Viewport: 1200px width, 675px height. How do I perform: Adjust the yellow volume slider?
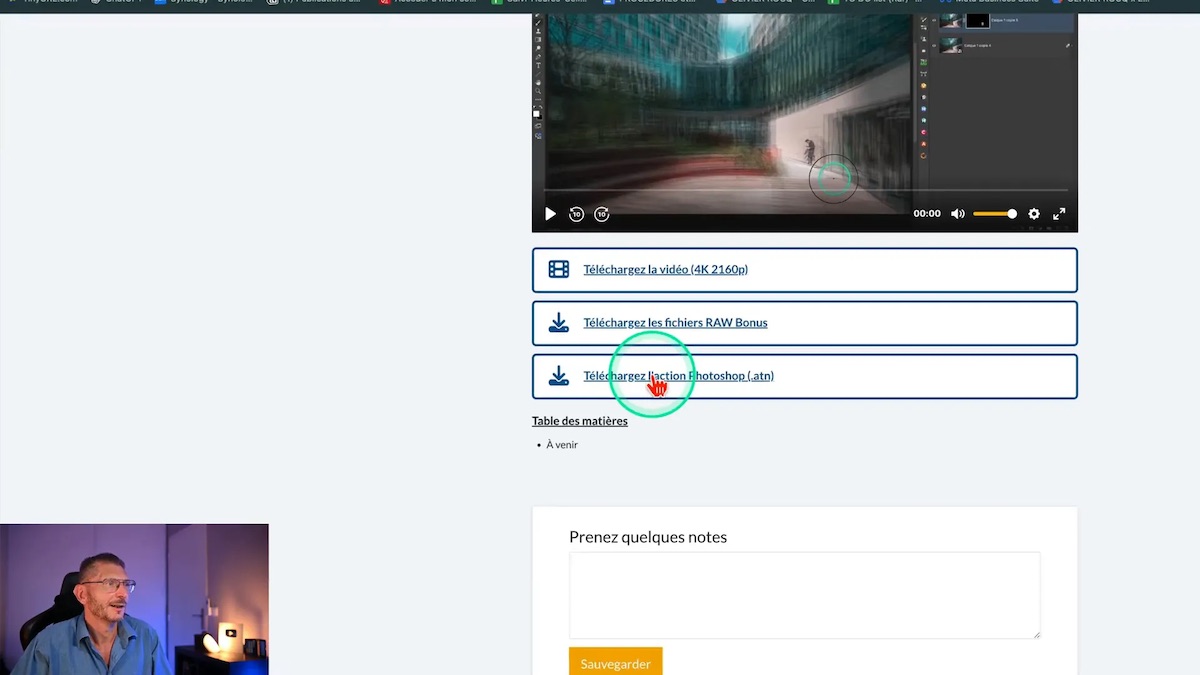point(995,214)
